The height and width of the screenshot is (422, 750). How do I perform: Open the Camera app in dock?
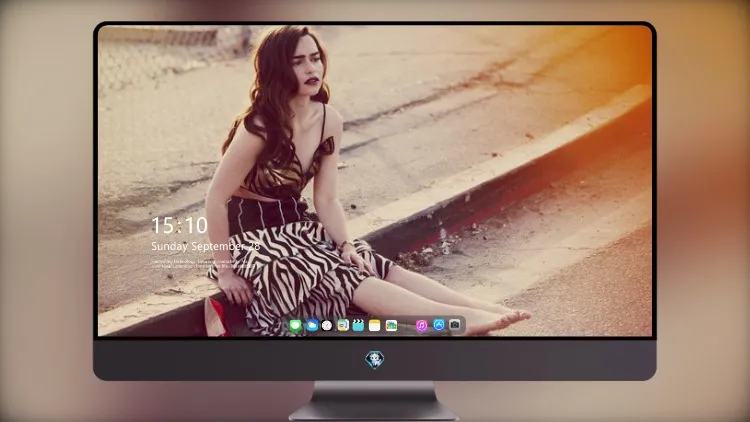pyautogui.click(x=455, y=325)
